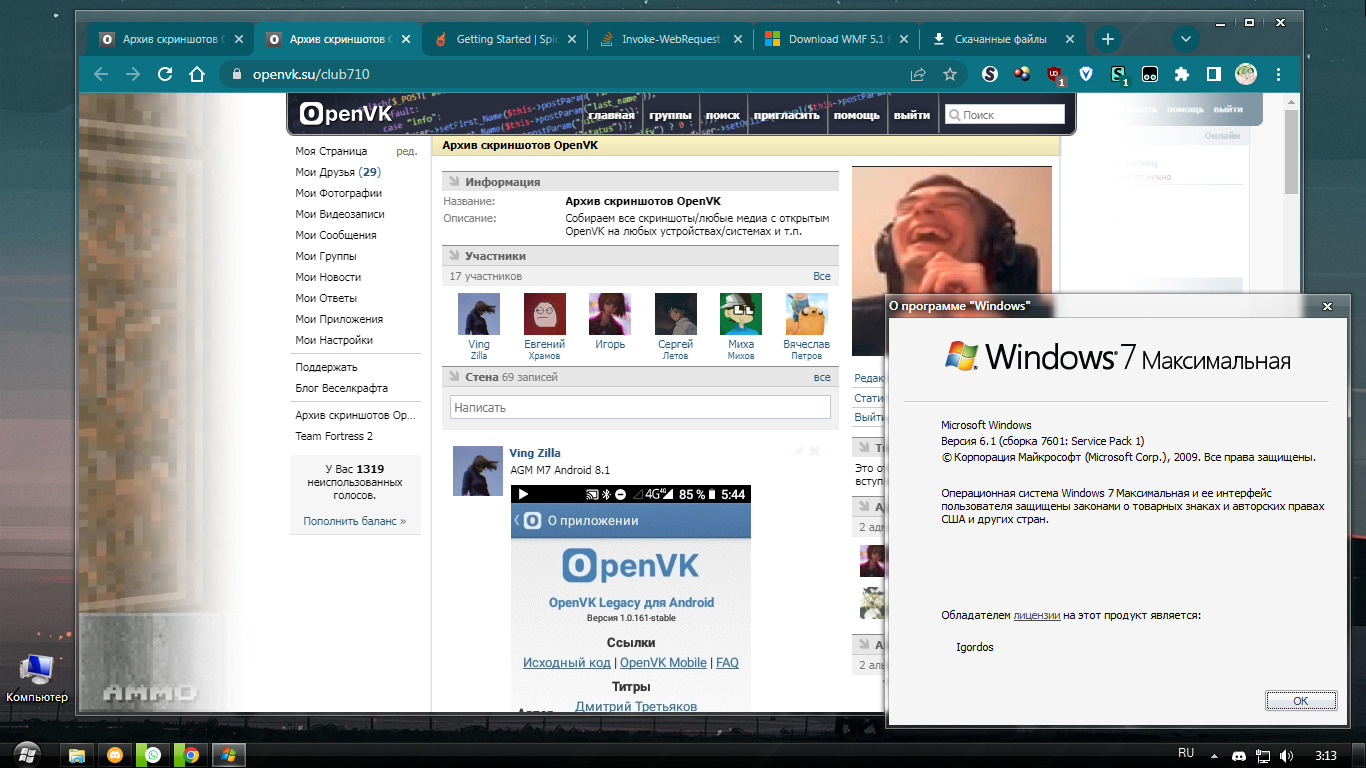This screenshot has height=768, width=1366.
Task: Open the Windows Start menu orb
Action: (26, 755)
